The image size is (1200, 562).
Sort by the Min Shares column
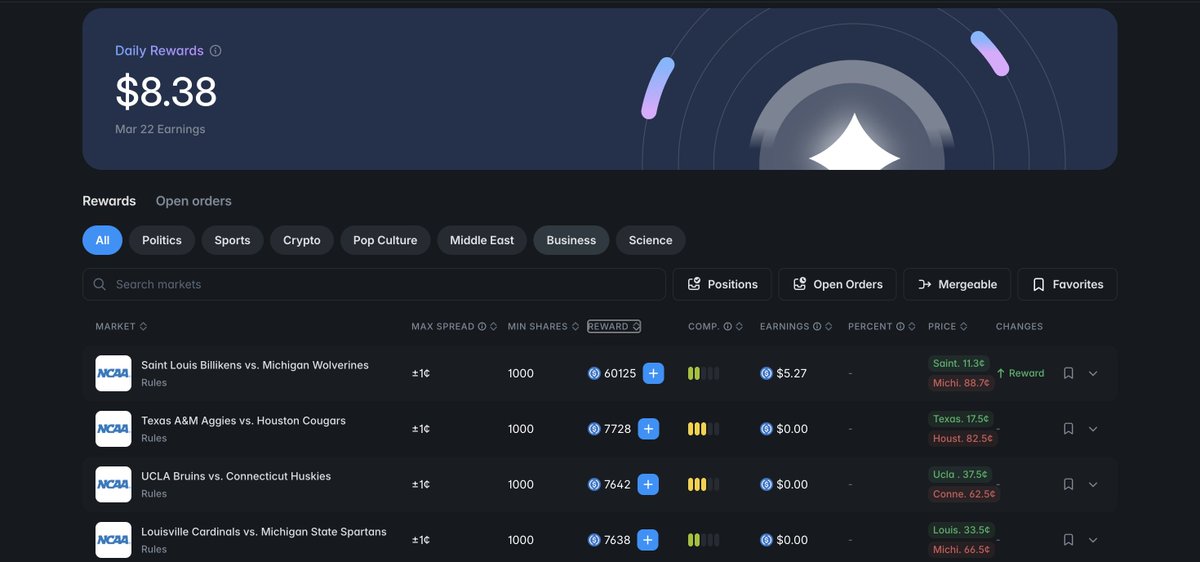point(543,326)
